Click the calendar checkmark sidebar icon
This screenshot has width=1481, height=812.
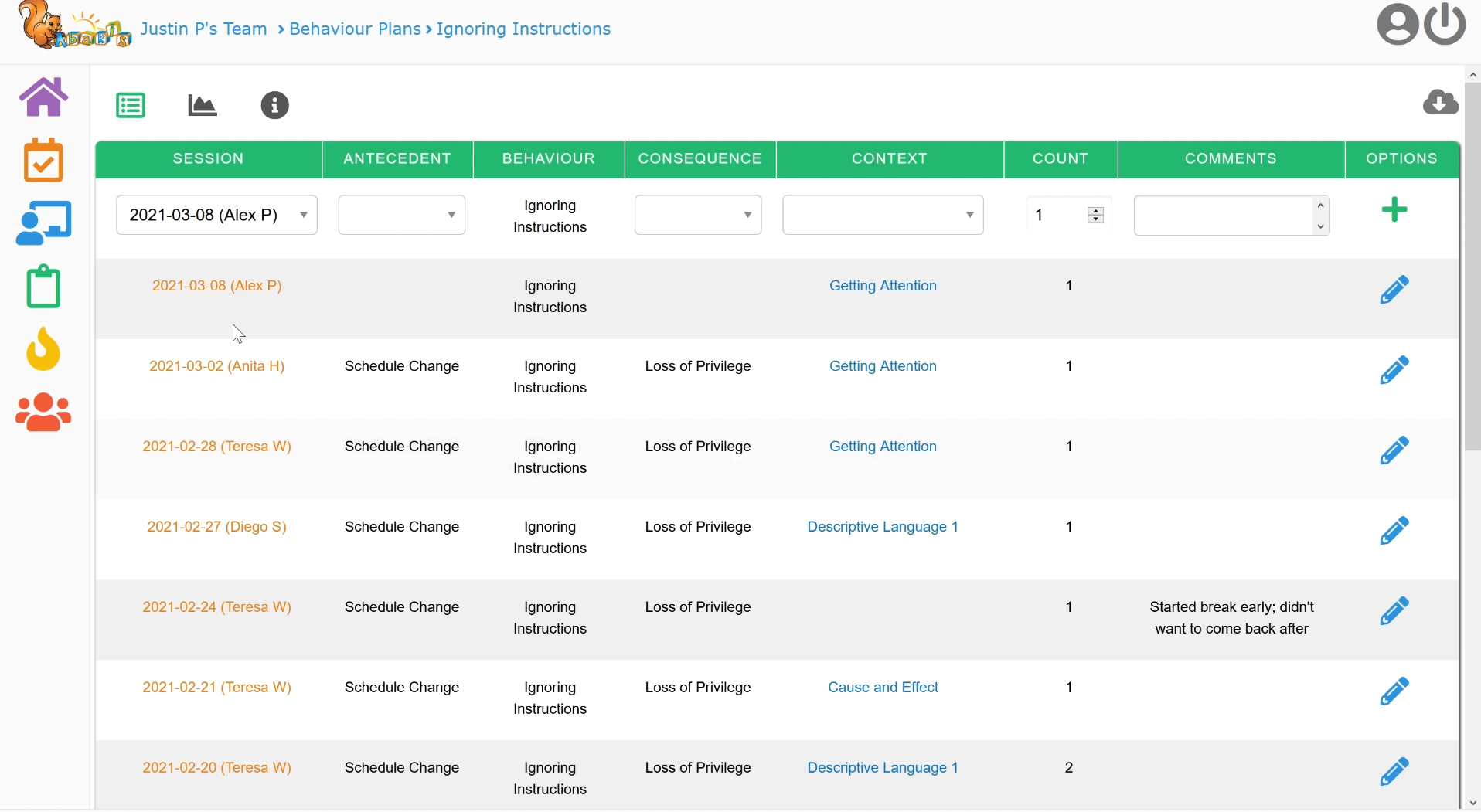(x=43, y=161)
